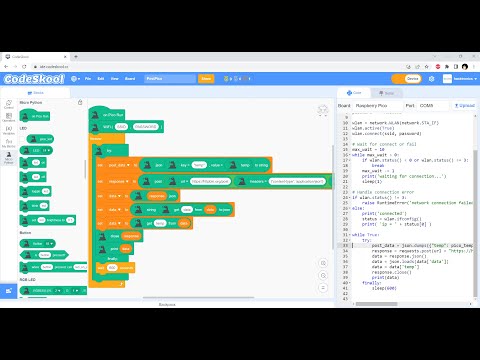Click the browser profile avatar
Screen dimensions: 480x360
click(x=465, y=67)
